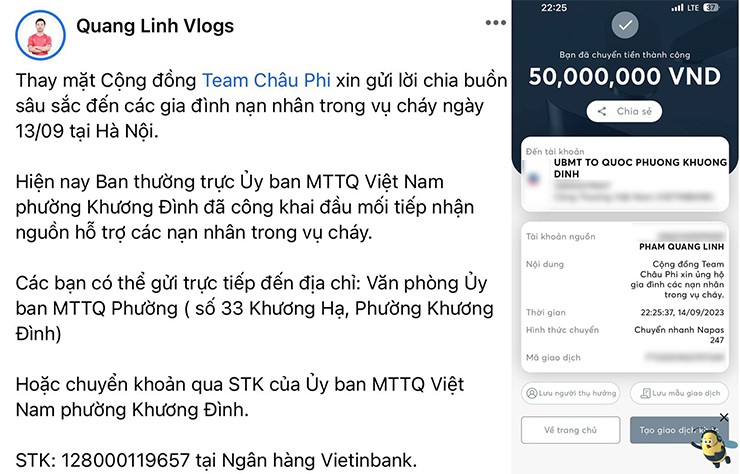Tap the signal strength LTE indicator
The image size is (740, 474).
(685, 7)
